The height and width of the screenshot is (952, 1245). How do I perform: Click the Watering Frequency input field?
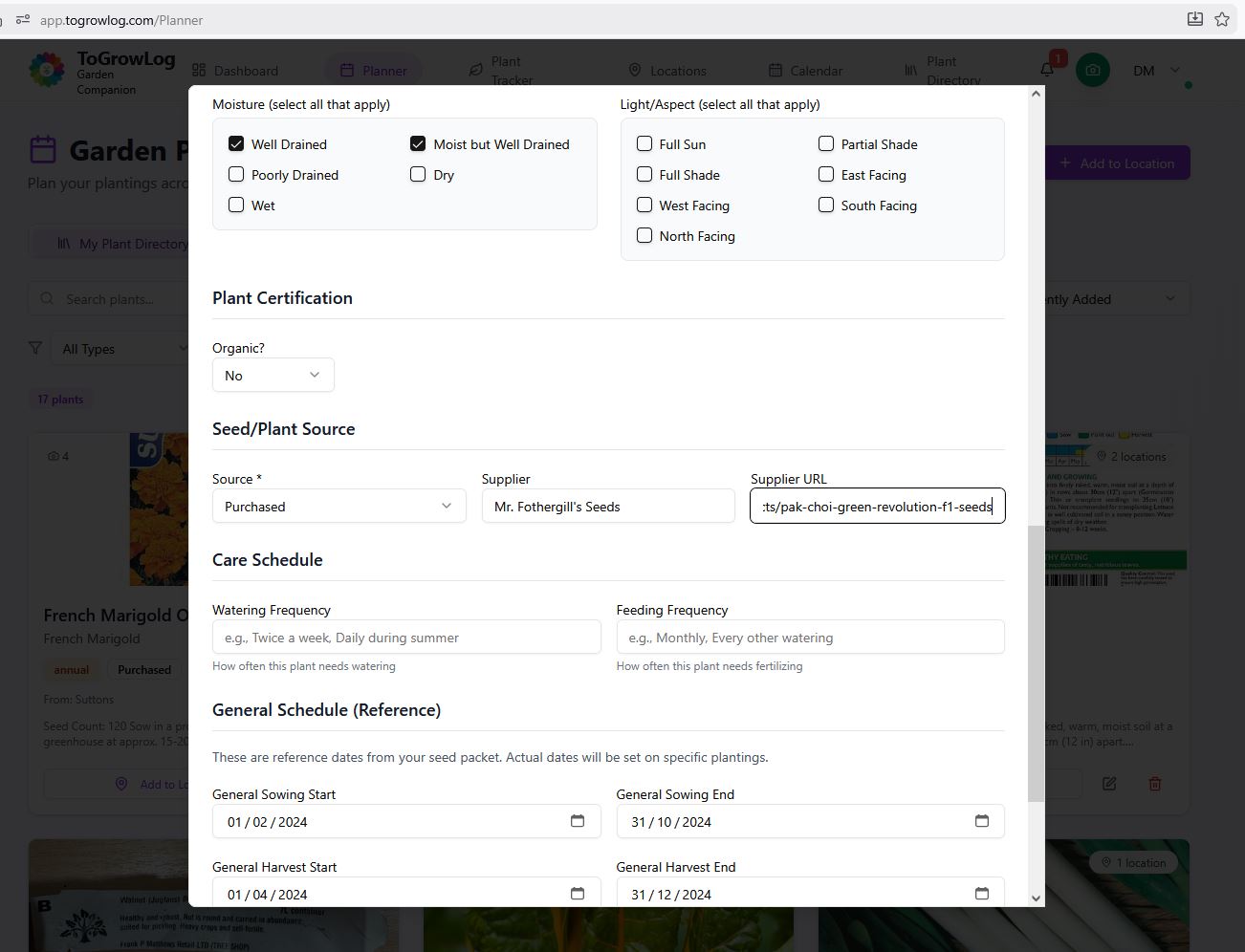406,638
